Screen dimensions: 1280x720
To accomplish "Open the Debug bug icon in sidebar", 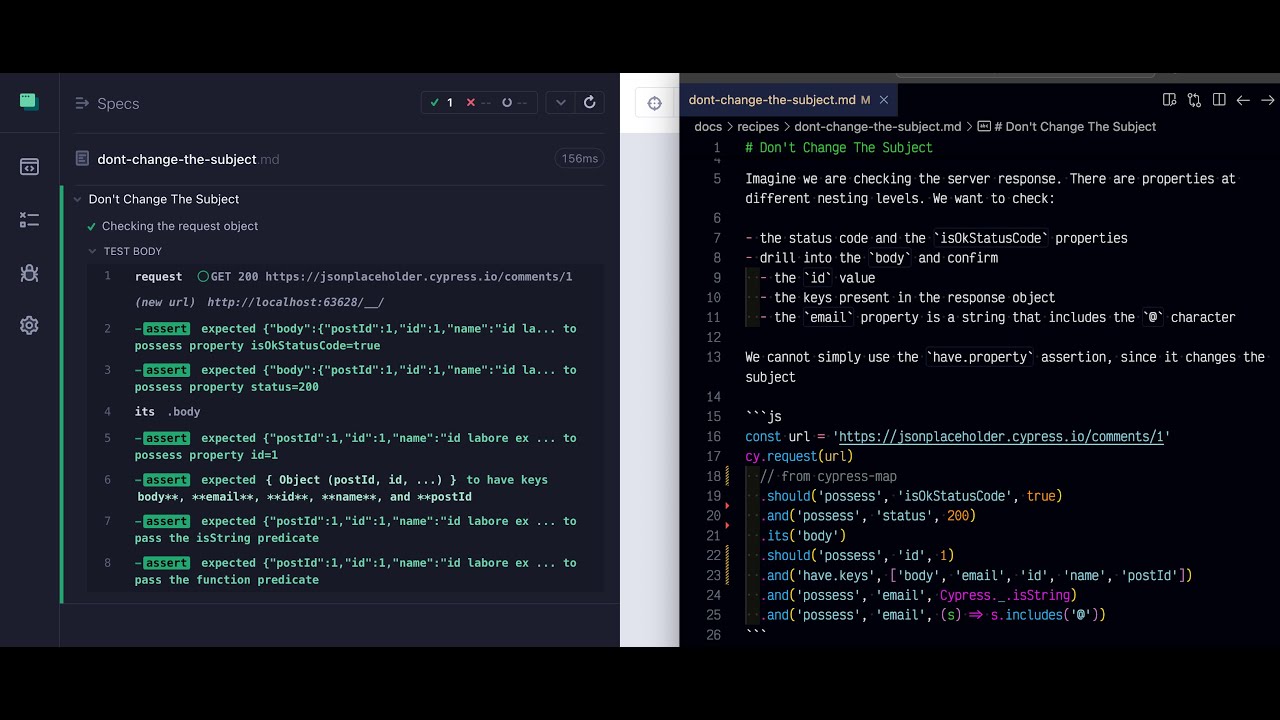I will coord(29,273).
